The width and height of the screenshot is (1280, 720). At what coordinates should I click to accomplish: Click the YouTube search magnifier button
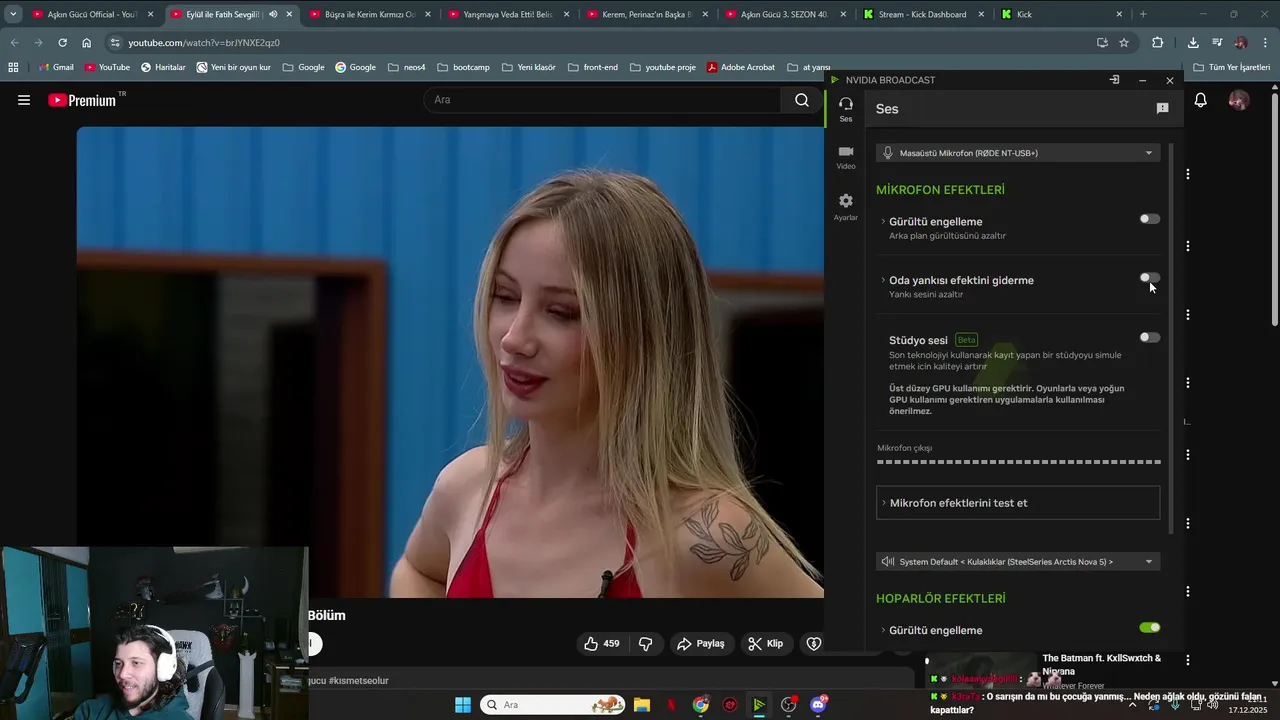click(x=802, y=100)
